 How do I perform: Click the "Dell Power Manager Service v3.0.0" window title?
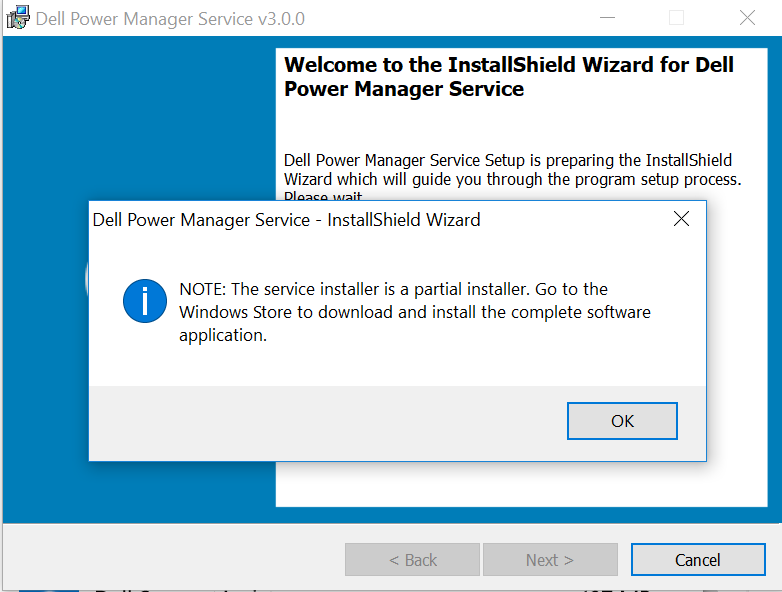click(170, 19)
